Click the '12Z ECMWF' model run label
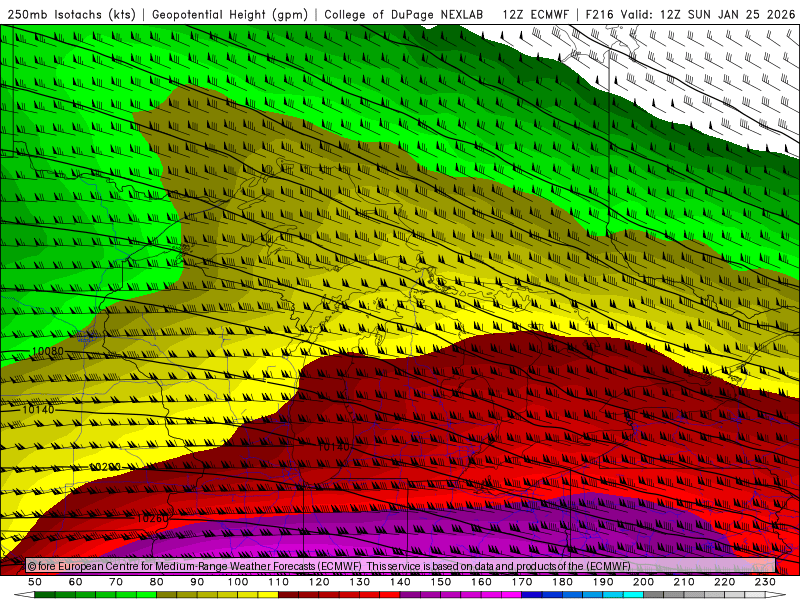 535,15
